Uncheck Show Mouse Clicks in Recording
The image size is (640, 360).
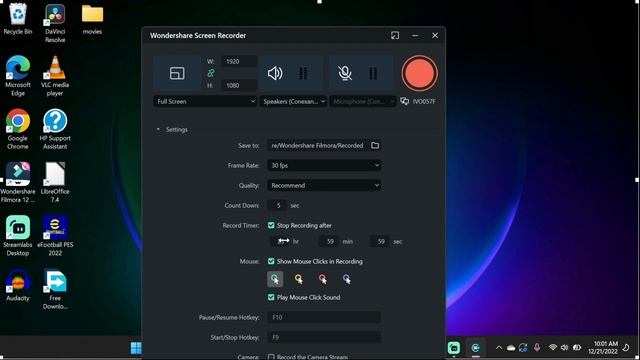point(271,261)
